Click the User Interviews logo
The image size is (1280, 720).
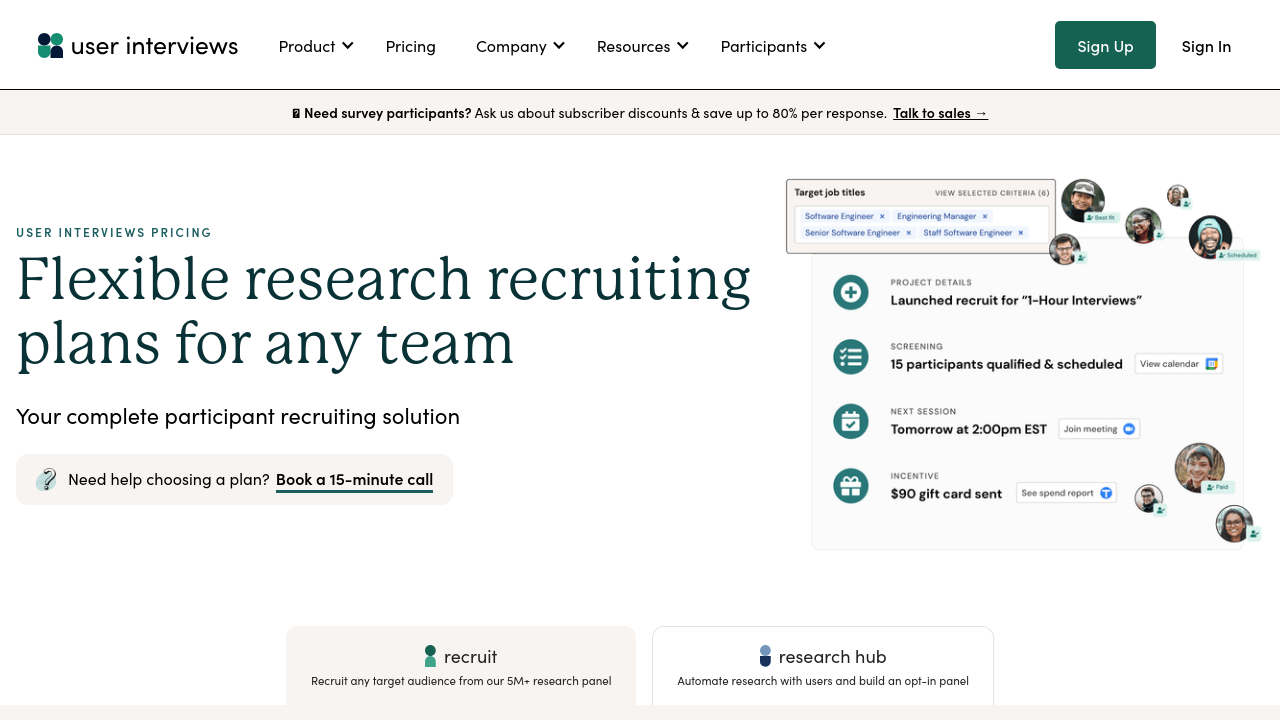[x=138, y=46]
